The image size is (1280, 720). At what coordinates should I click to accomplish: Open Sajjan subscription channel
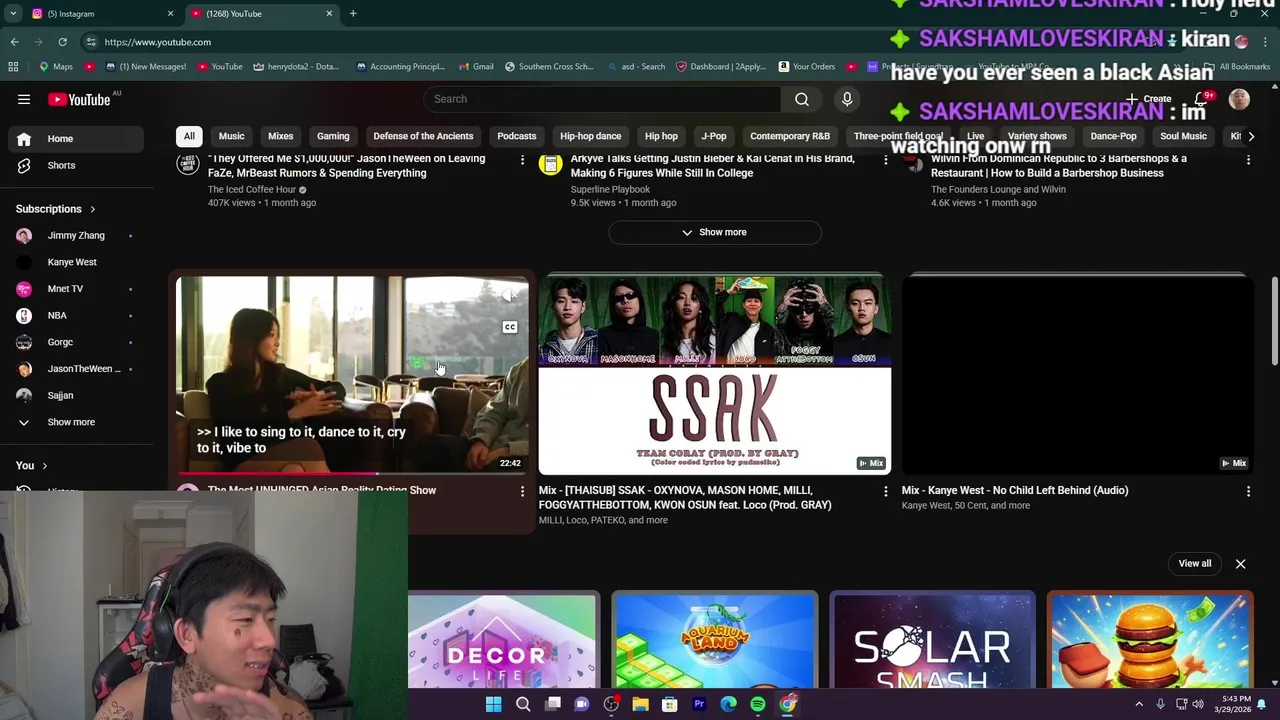(77, 395)
